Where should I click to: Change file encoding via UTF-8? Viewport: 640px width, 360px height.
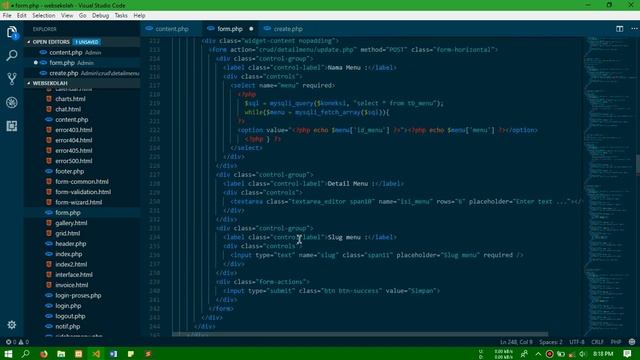tap(577, 342)
